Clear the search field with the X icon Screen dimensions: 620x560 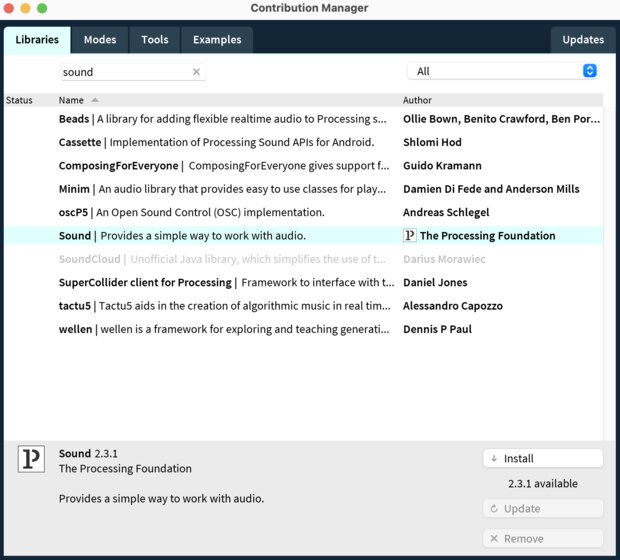click(196, 72)
